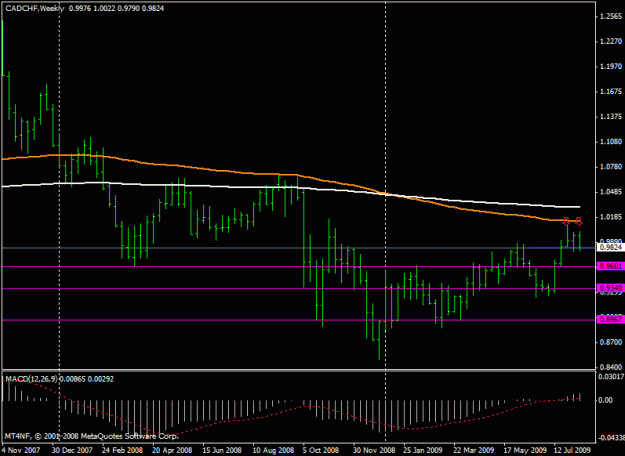
Task: Click the 24 Feb 2008 date label
Action: click(123, 450)
